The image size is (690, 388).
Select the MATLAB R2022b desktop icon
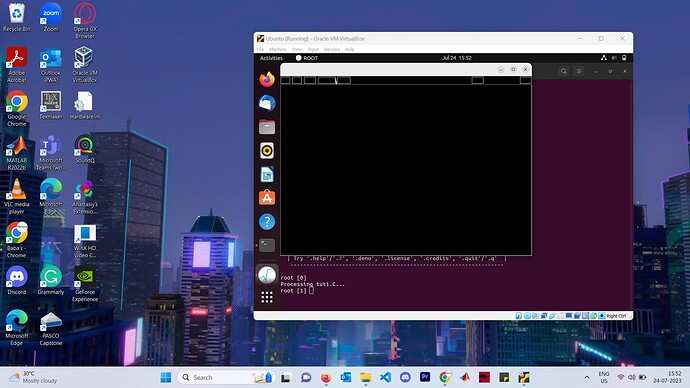[17, 153]
